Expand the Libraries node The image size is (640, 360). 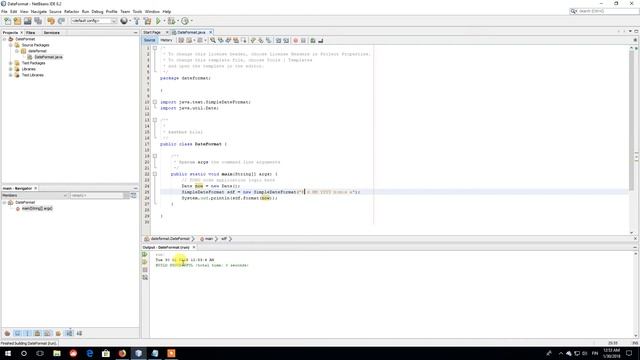pyautogui.click(x=11, y=69)
